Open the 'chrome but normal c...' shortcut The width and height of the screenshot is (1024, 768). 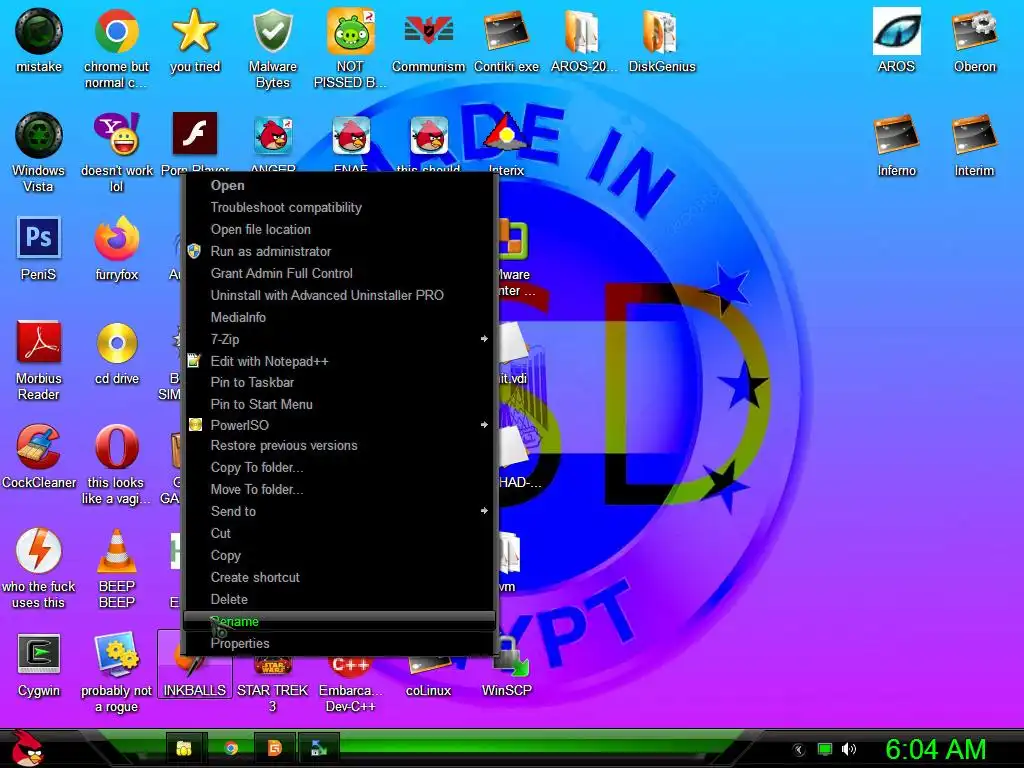point(116,31)
